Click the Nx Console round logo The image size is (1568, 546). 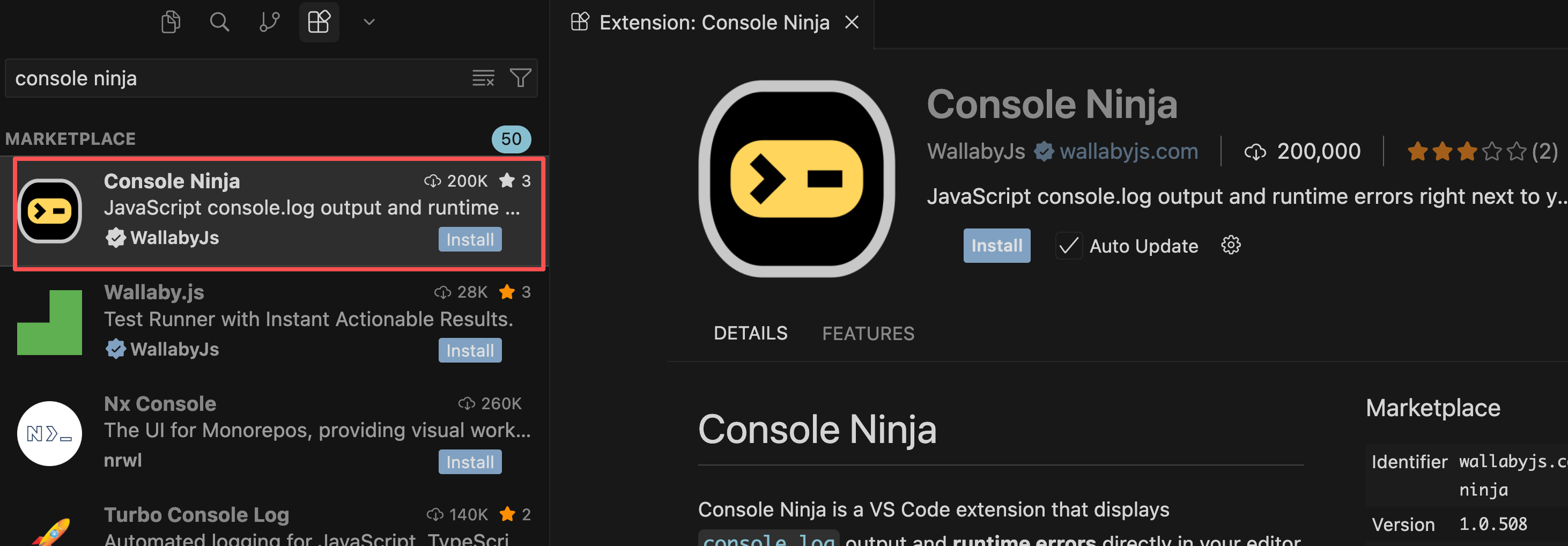49,433
